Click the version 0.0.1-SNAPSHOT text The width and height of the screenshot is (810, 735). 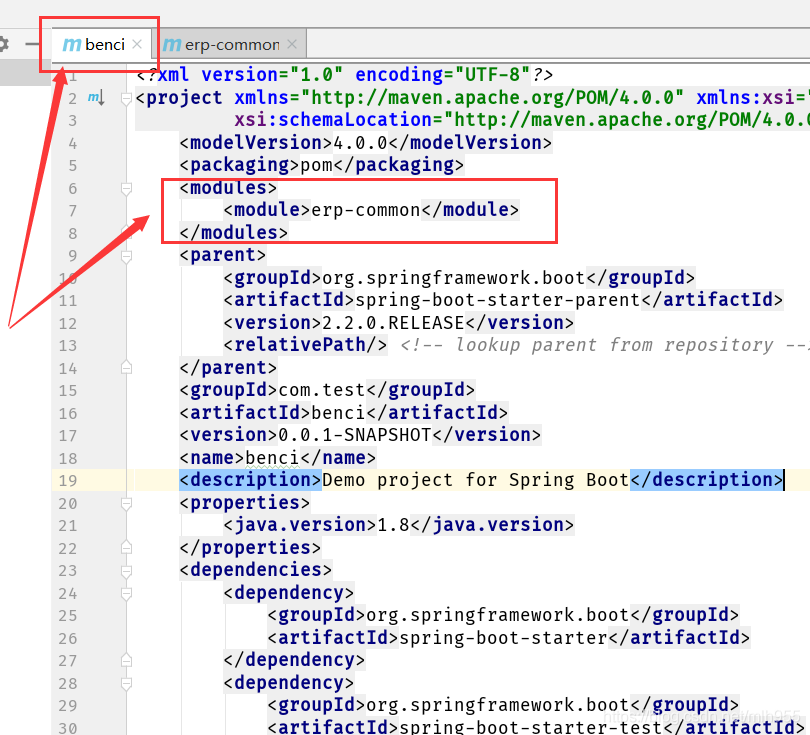pyautogui.click(x=355, y=435)
